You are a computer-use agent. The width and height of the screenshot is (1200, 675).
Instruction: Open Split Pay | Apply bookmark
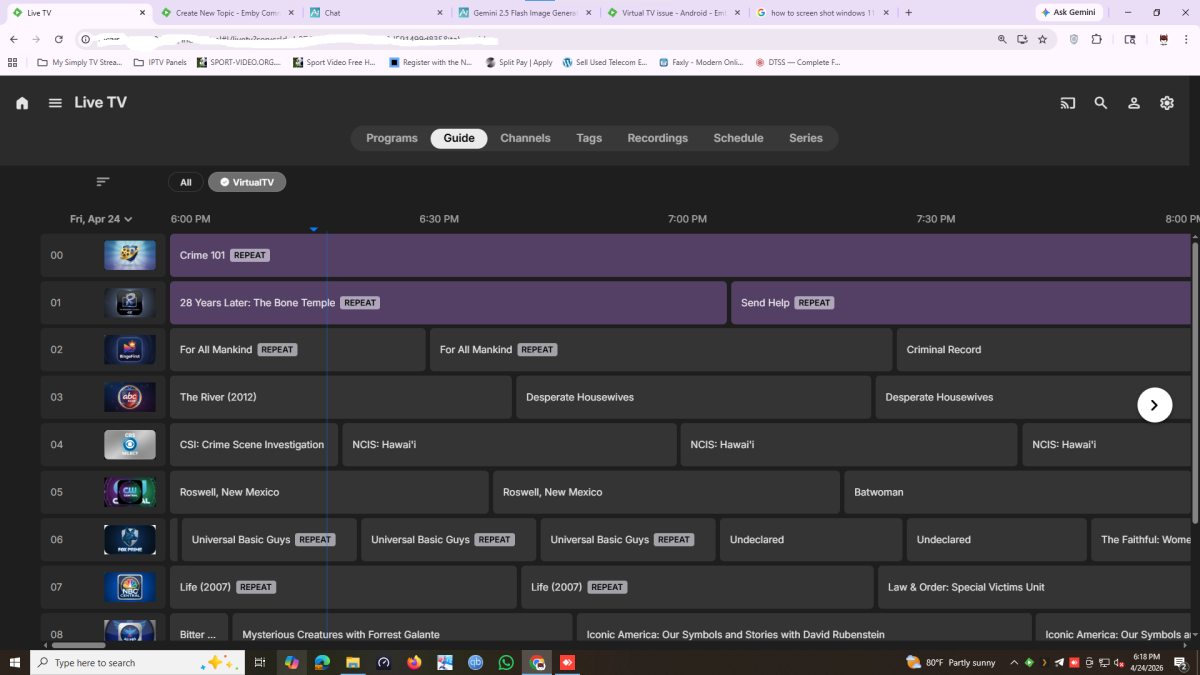[519, 62]
